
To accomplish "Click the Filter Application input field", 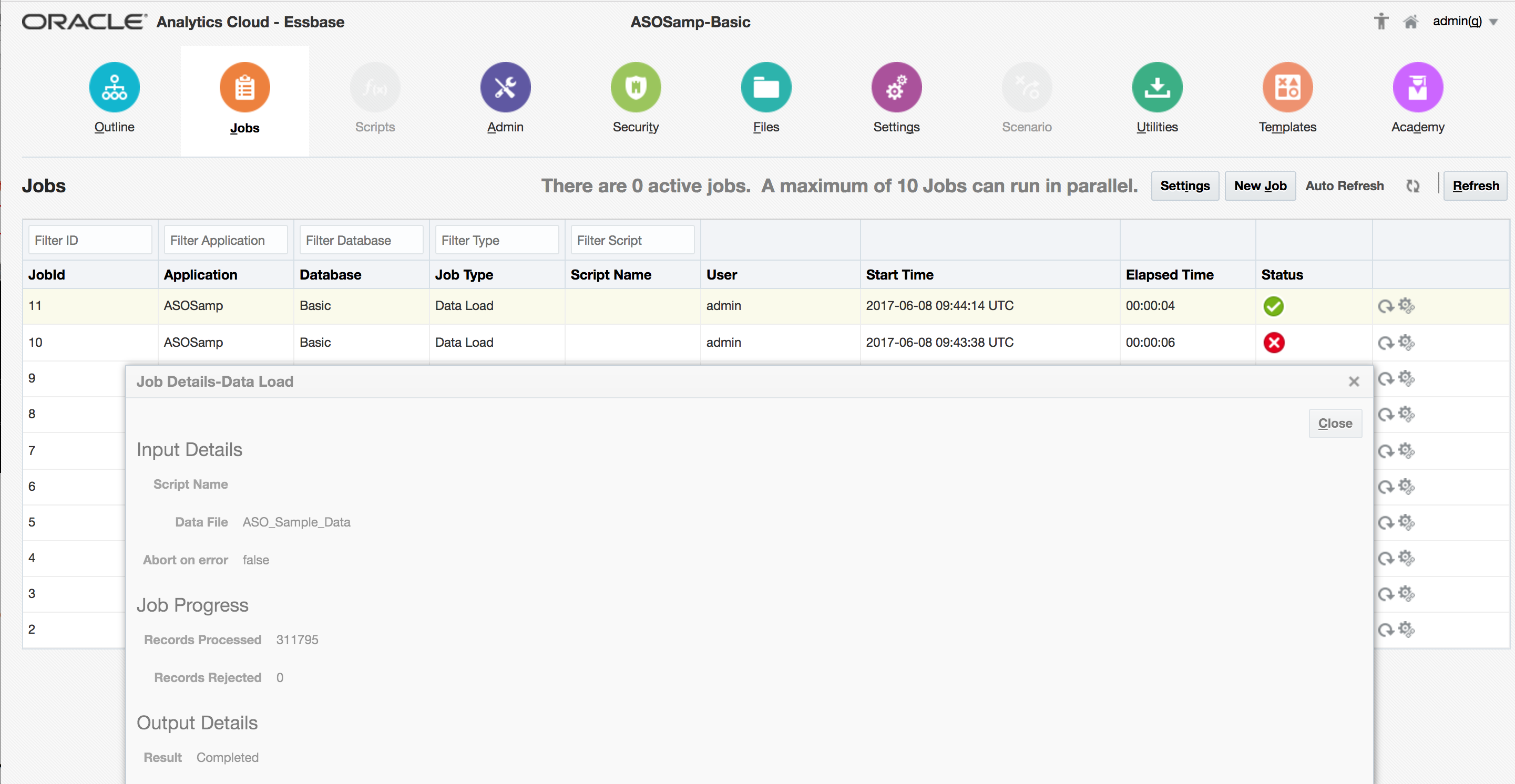I will (225, 240).
